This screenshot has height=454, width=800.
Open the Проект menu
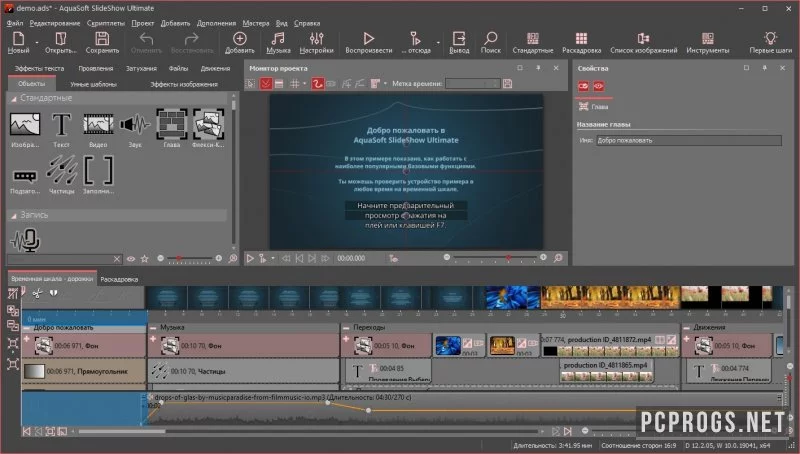pyautogui.click(x=142, y=23)
